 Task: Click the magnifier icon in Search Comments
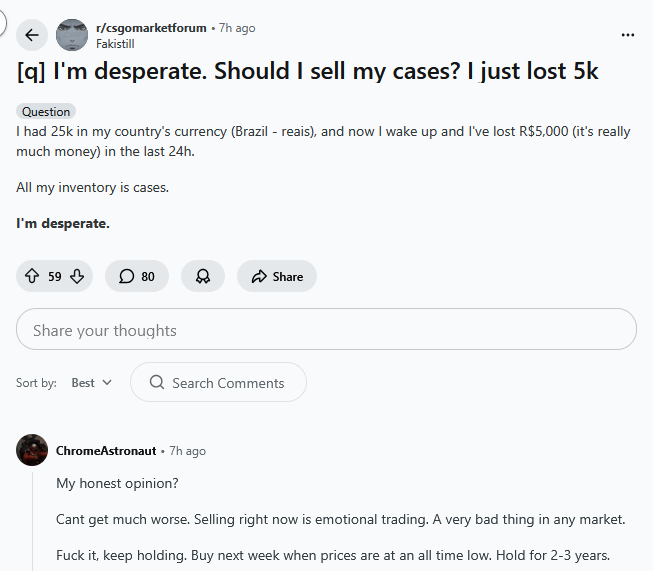tap(156, 382)
